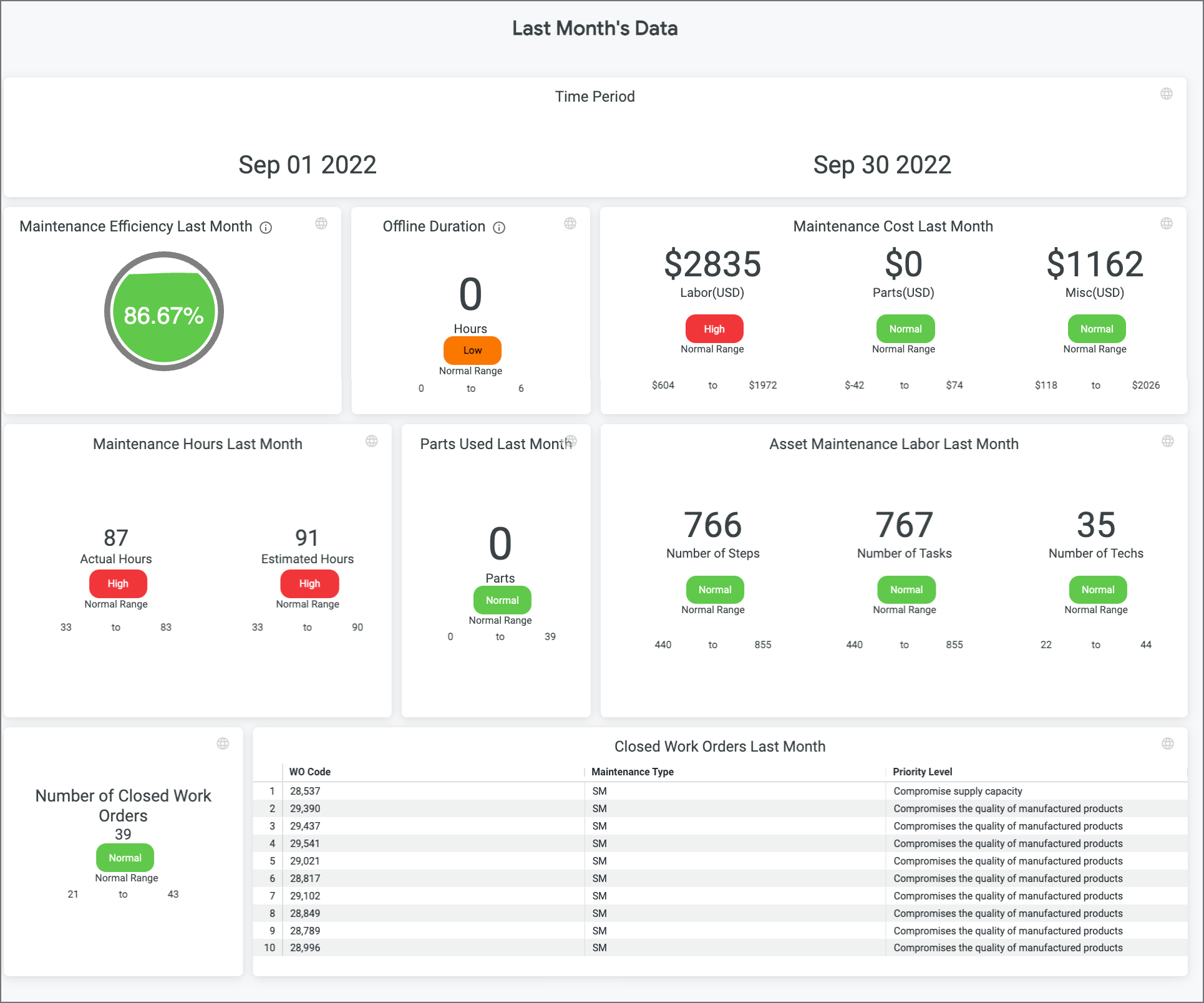
Task: Open the Sep 01 2022 start date selector
Action: 308,165
